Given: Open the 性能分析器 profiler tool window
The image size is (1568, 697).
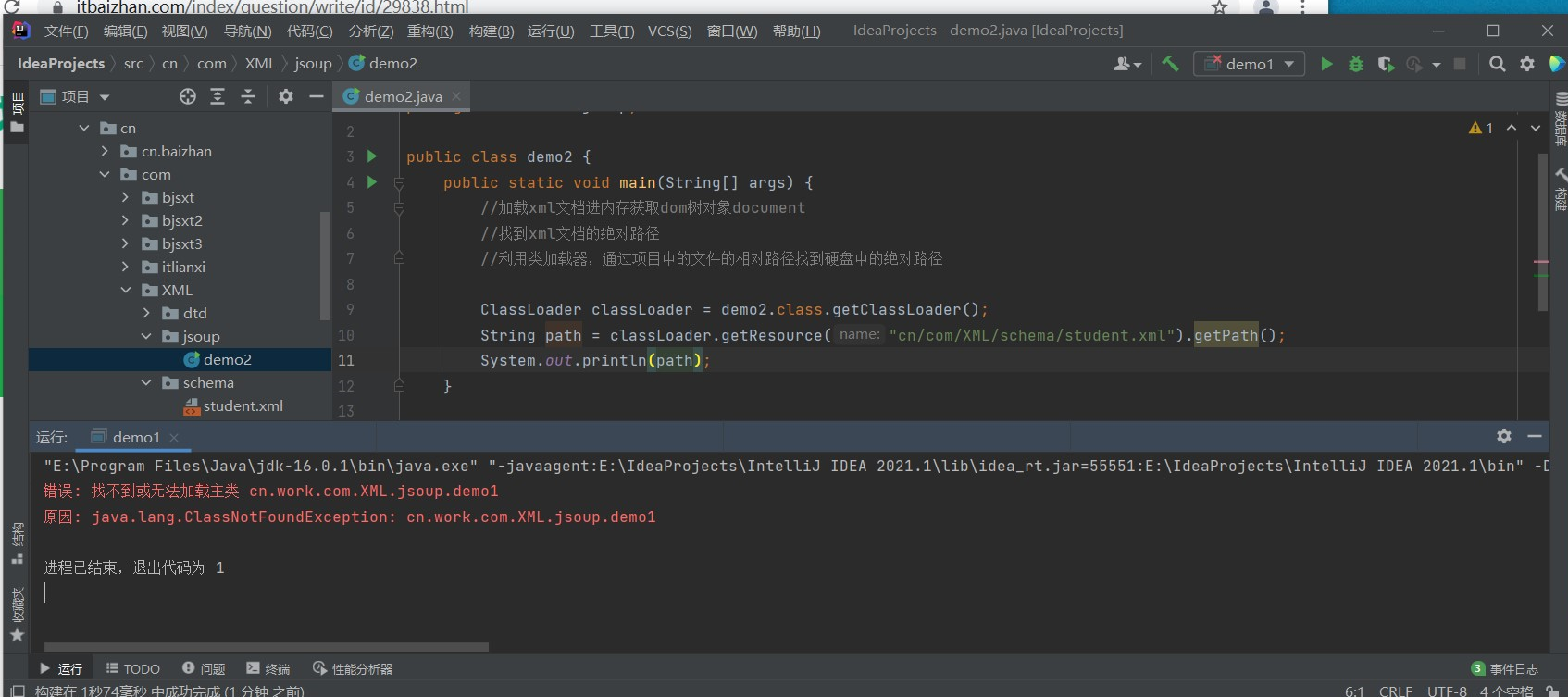Looking at the screenshot, I should 353,668.
